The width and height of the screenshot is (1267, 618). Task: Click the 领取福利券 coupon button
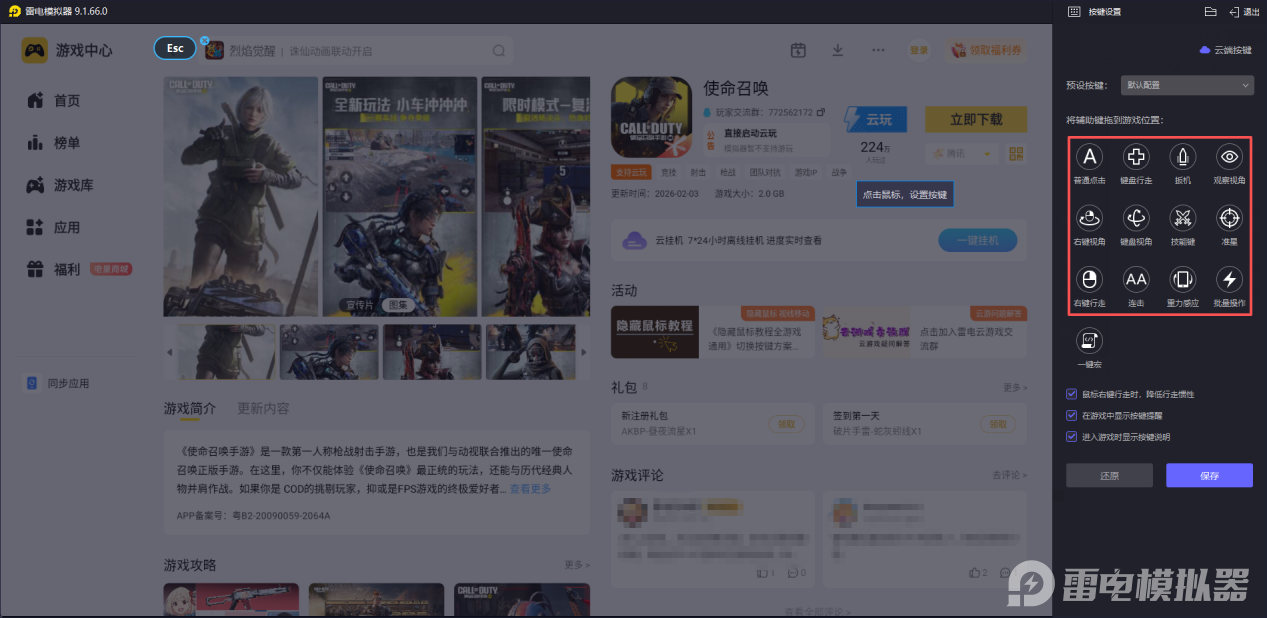[986, 50]
